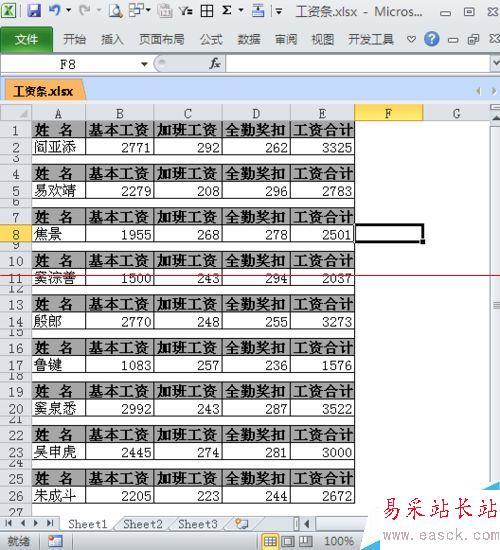Screen dimensions: 500x550
Task: Open the Name Box dropdown arrow
Action: tap(144, 65)
